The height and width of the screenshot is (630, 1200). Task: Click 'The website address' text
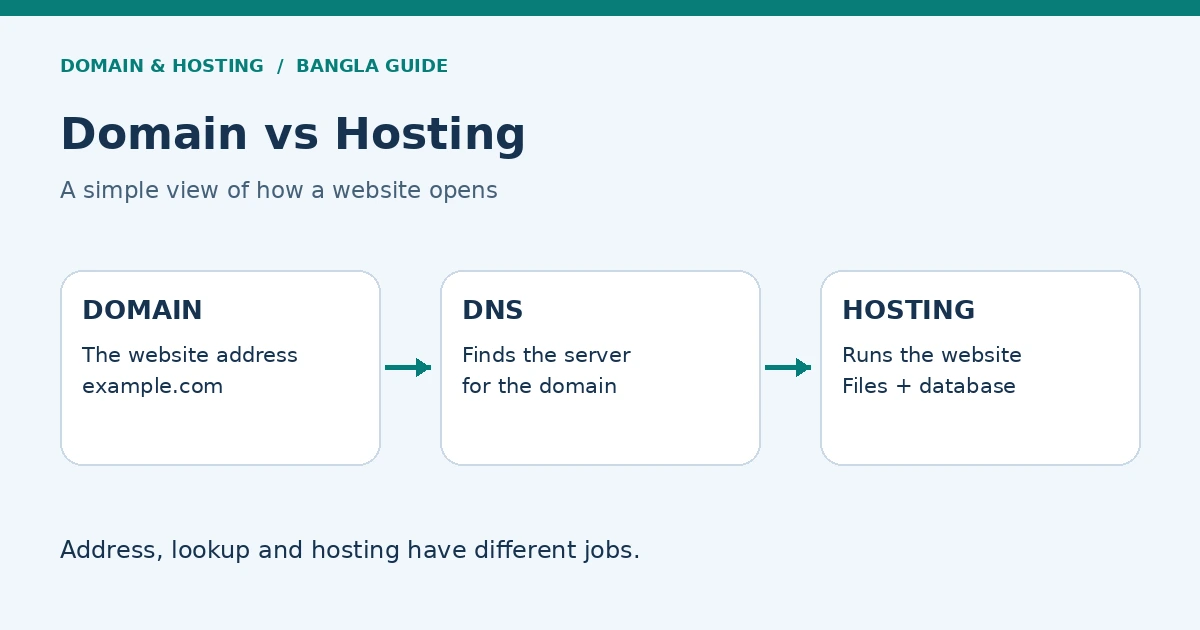[x=190, y=355]
